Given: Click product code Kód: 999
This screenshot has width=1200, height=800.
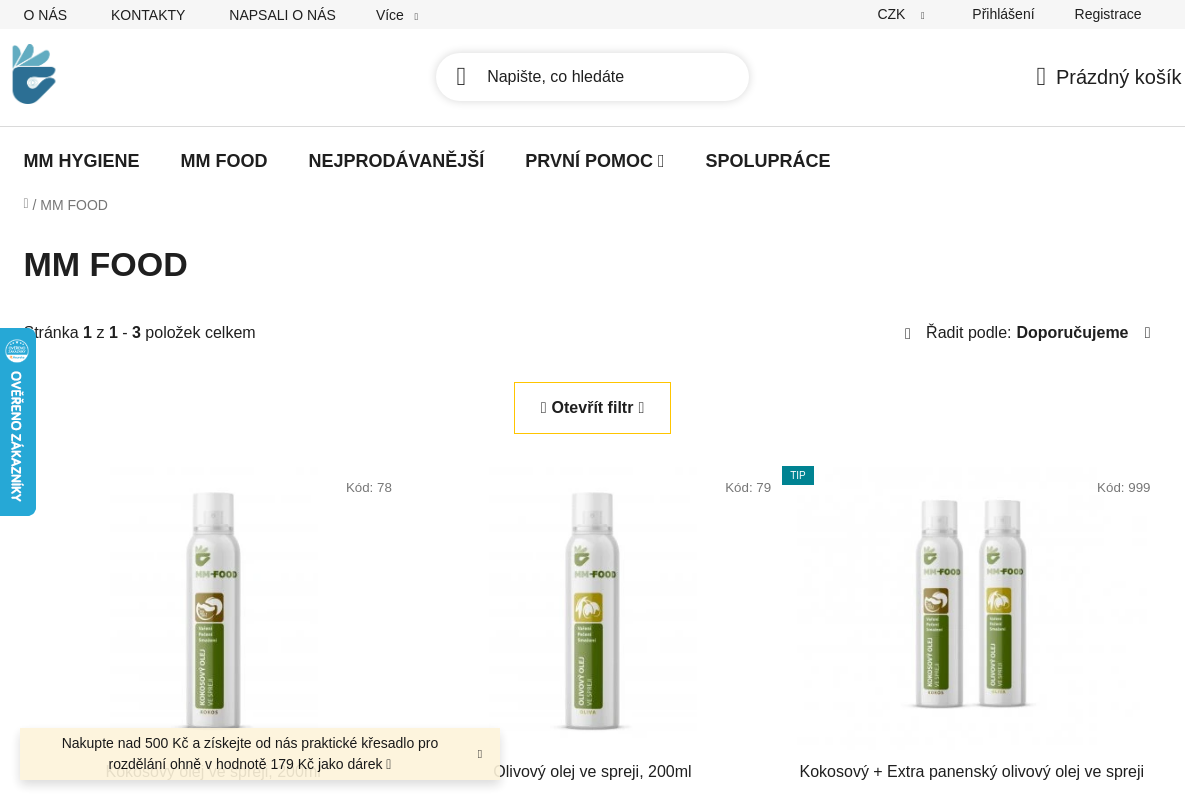Looking at the screenshot, I should click(1124, 488).
